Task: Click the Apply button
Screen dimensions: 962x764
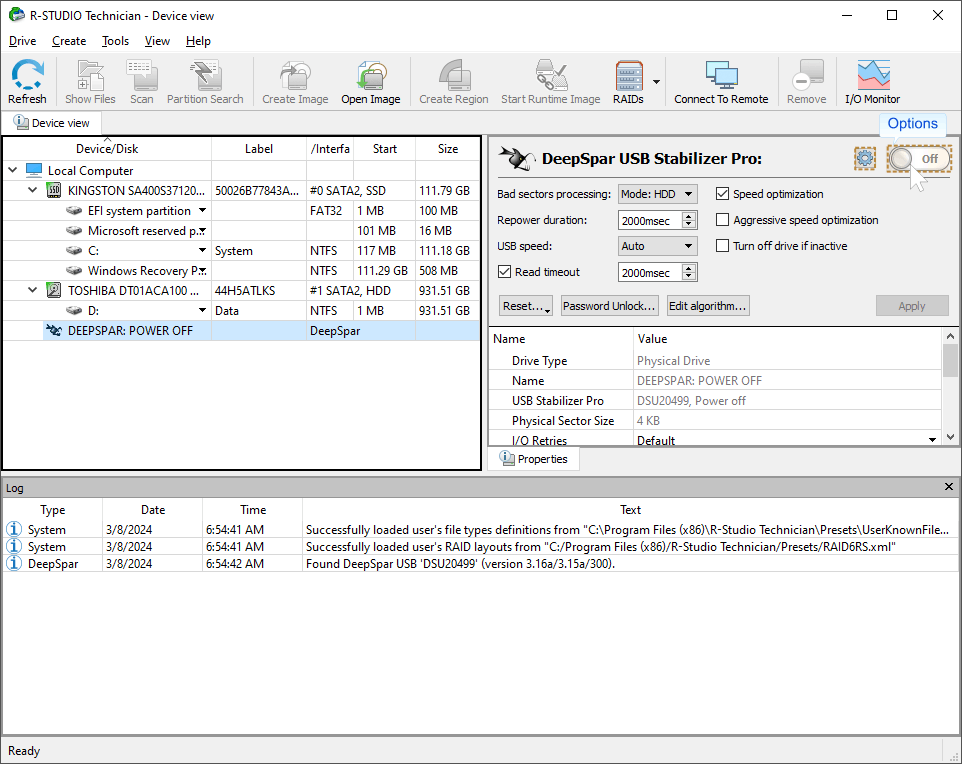Action: tap(912, 306)
